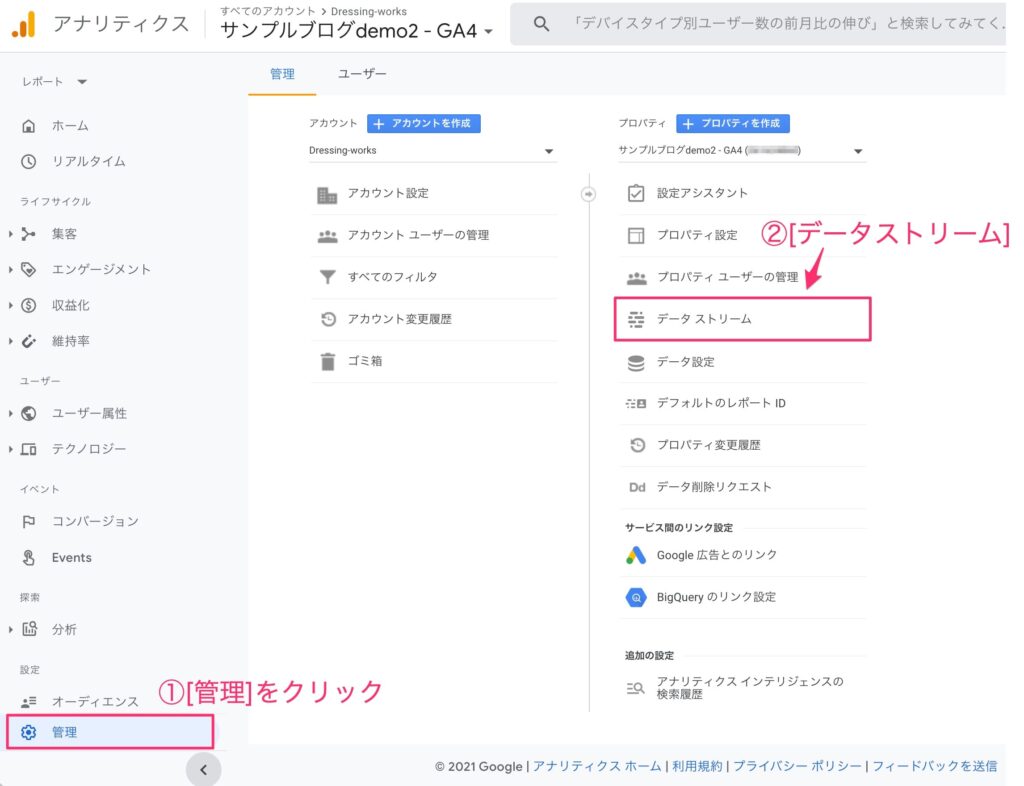Open デフォルトのレポート ID menu item
Image resolution: width=1024 pixels, height=786 pixels.
pyautogui.click(x=743, y=403)
